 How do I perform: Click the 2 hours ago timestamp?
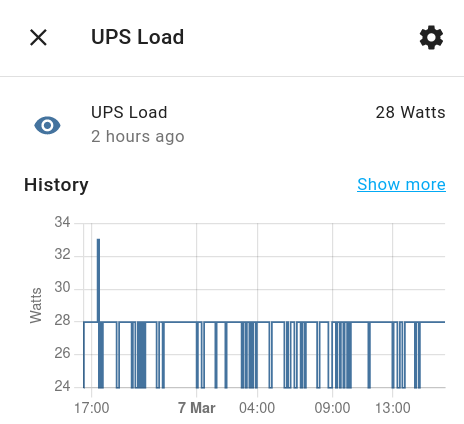click(138, 137)
